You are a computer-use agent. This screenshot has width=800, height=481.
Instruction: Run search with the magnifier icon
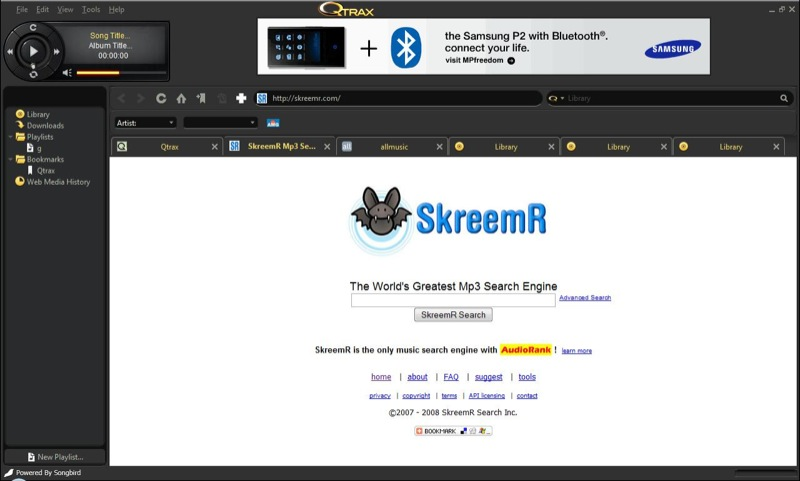(x=784, y=98)
